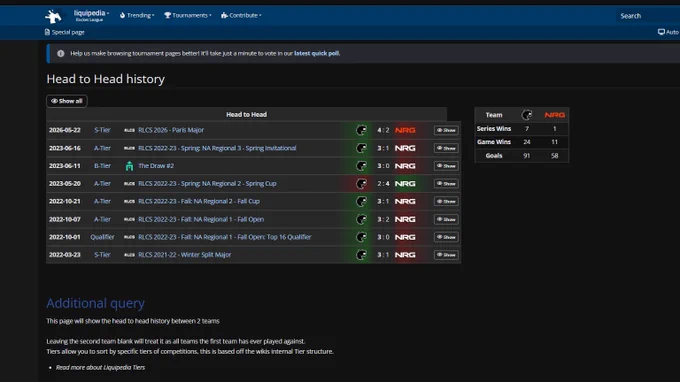This screenshot has height=382, width=680.
Task: Click S-Tier link in Winter Split Major row
Action: [x=102, y=255]
